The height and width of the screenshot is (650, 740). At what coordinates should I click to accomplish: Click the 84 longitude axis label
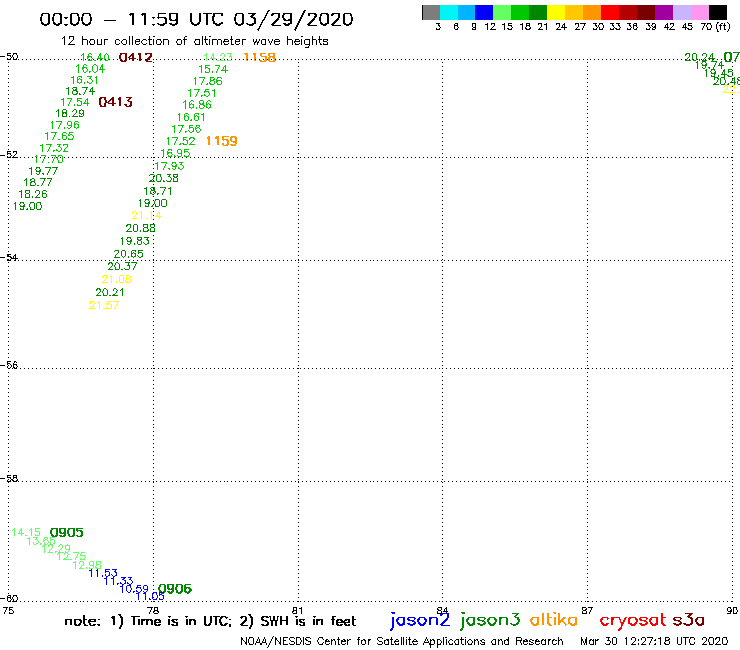click(x=442, y=610)
